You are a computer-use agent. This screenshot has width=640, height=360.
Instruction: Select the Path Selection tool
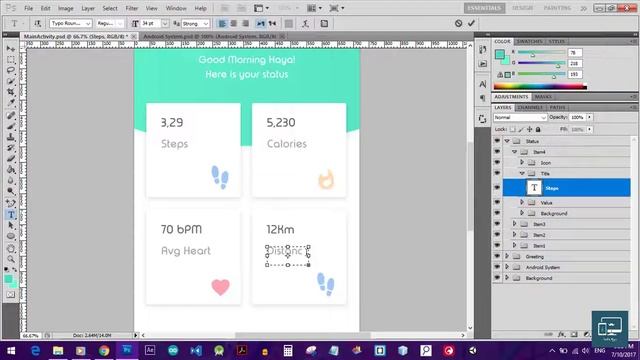(x=11, y=225)
